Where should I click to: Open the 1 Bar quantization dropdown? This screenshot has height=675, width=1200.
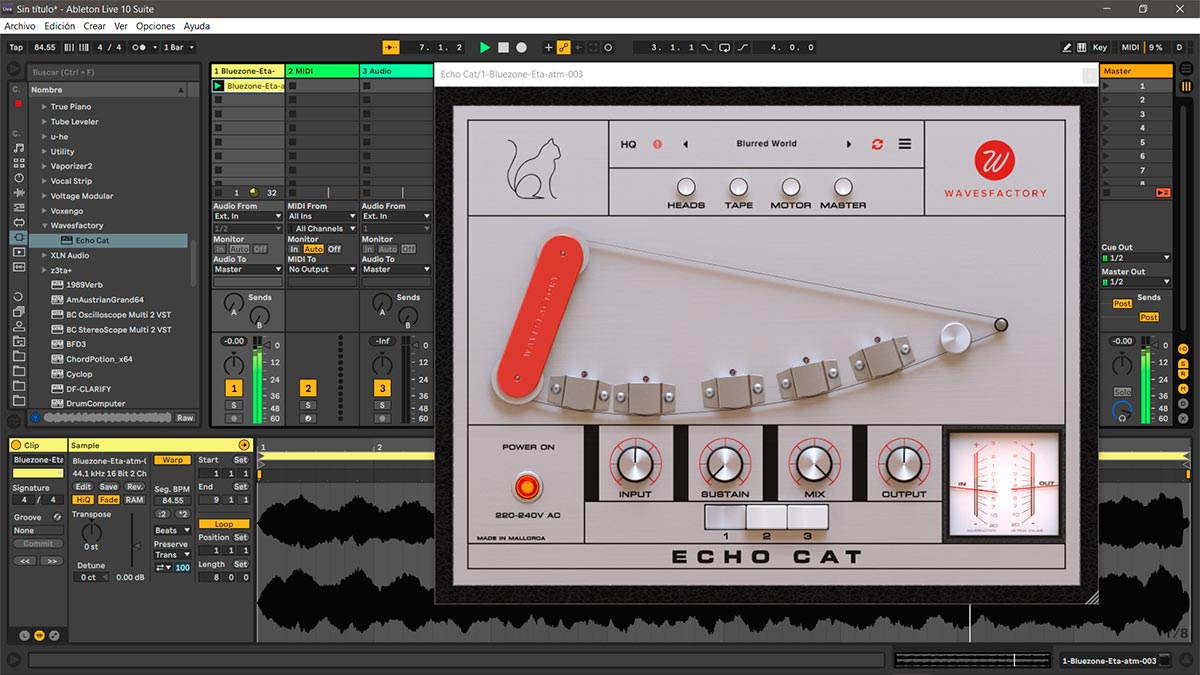tap(179, 47)
